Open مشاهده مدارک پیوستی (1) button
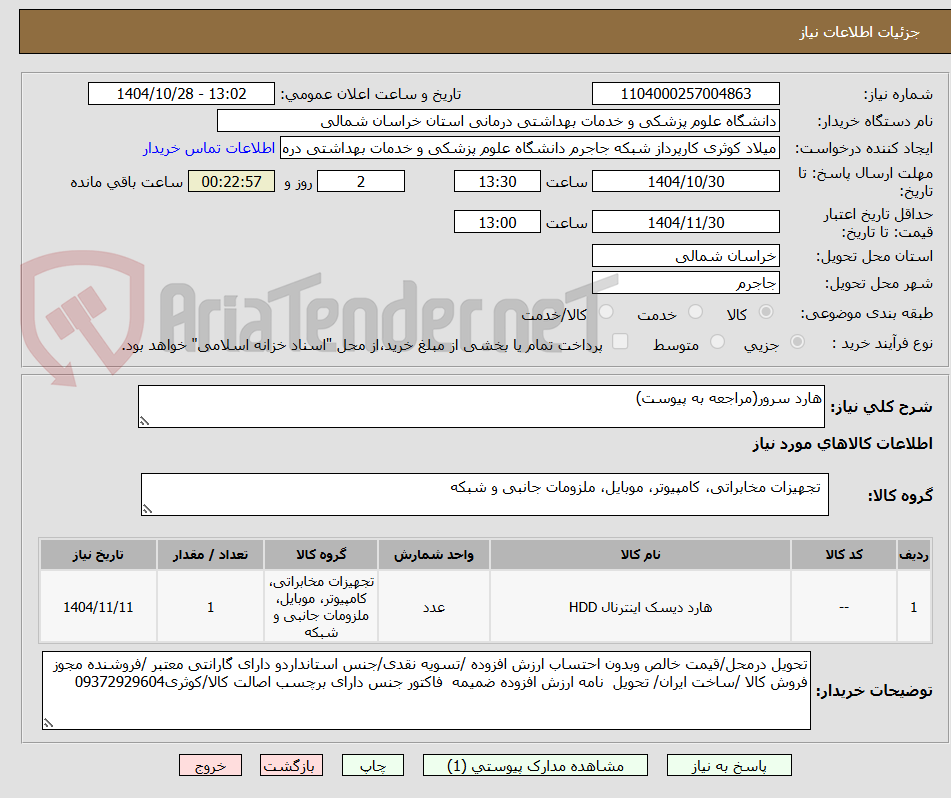 (x=535, y=766)
